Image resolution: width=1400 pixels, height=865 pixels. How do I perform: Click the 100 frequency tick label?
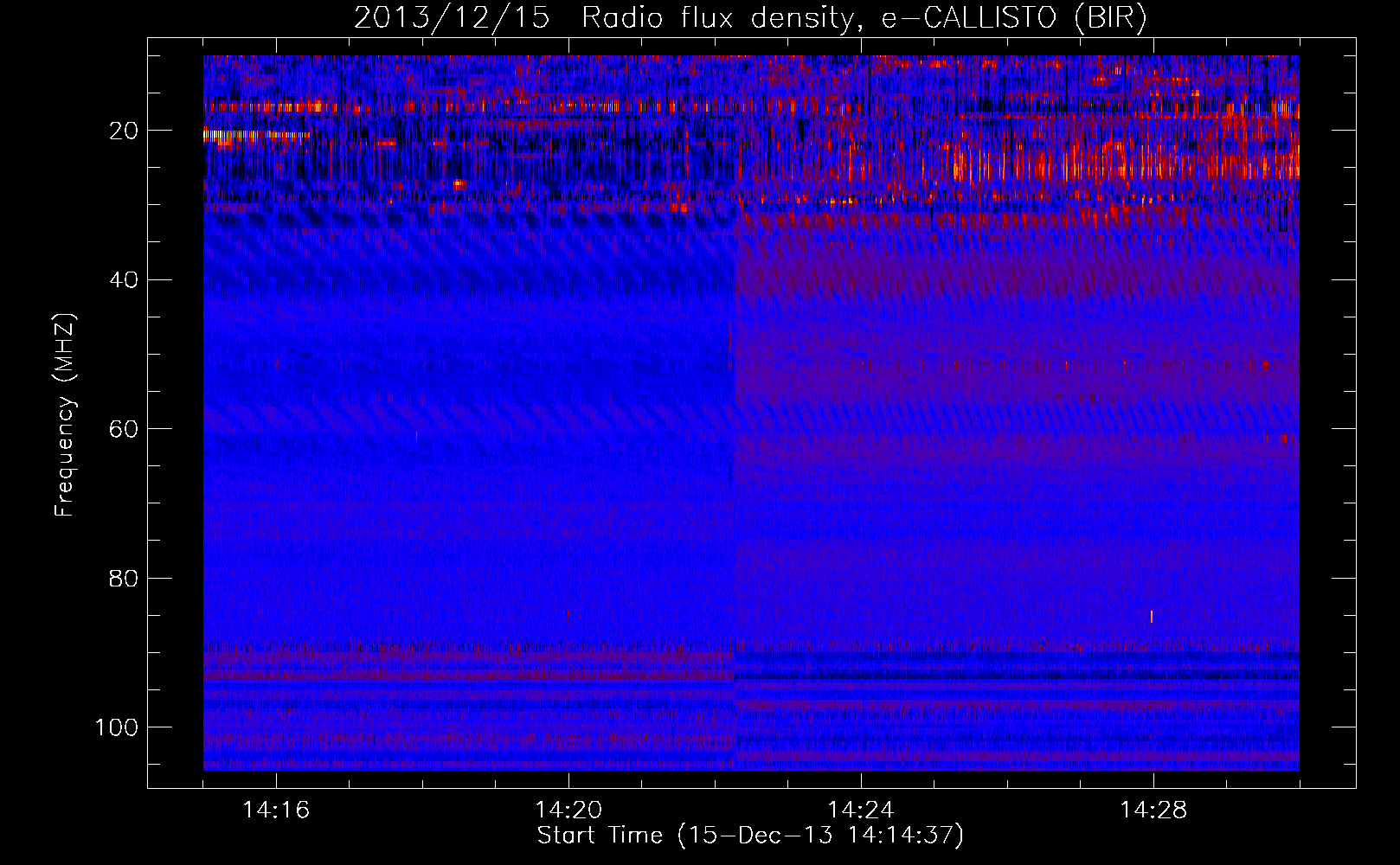117,727
